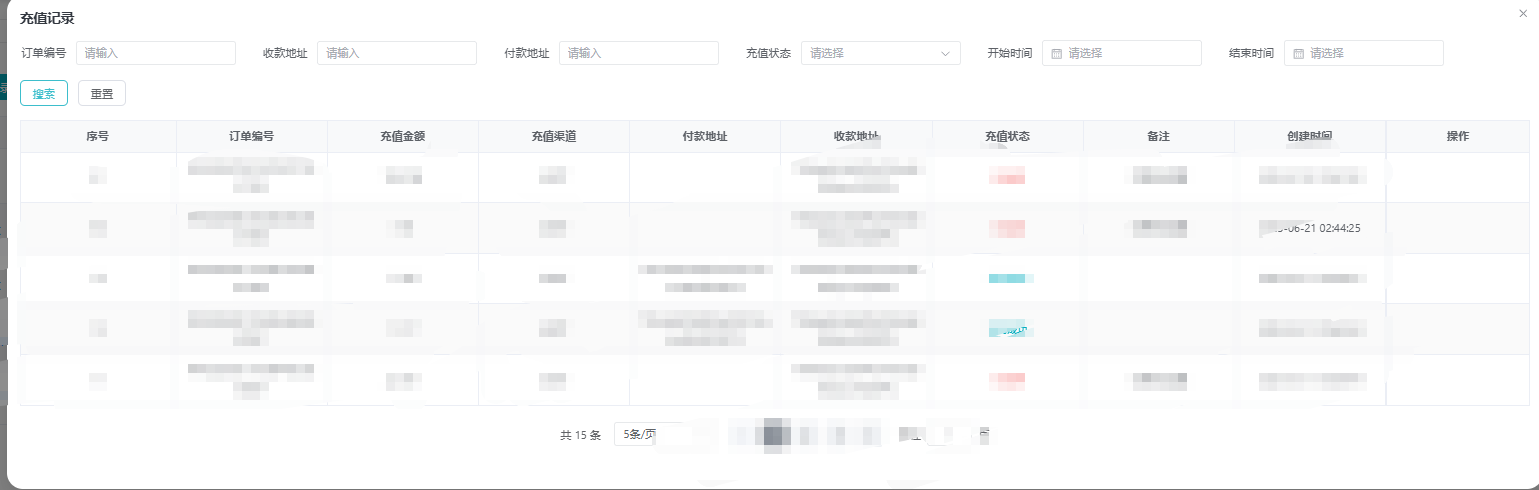Click the calendar icon in 结束时间 field

click(1298, 54)
